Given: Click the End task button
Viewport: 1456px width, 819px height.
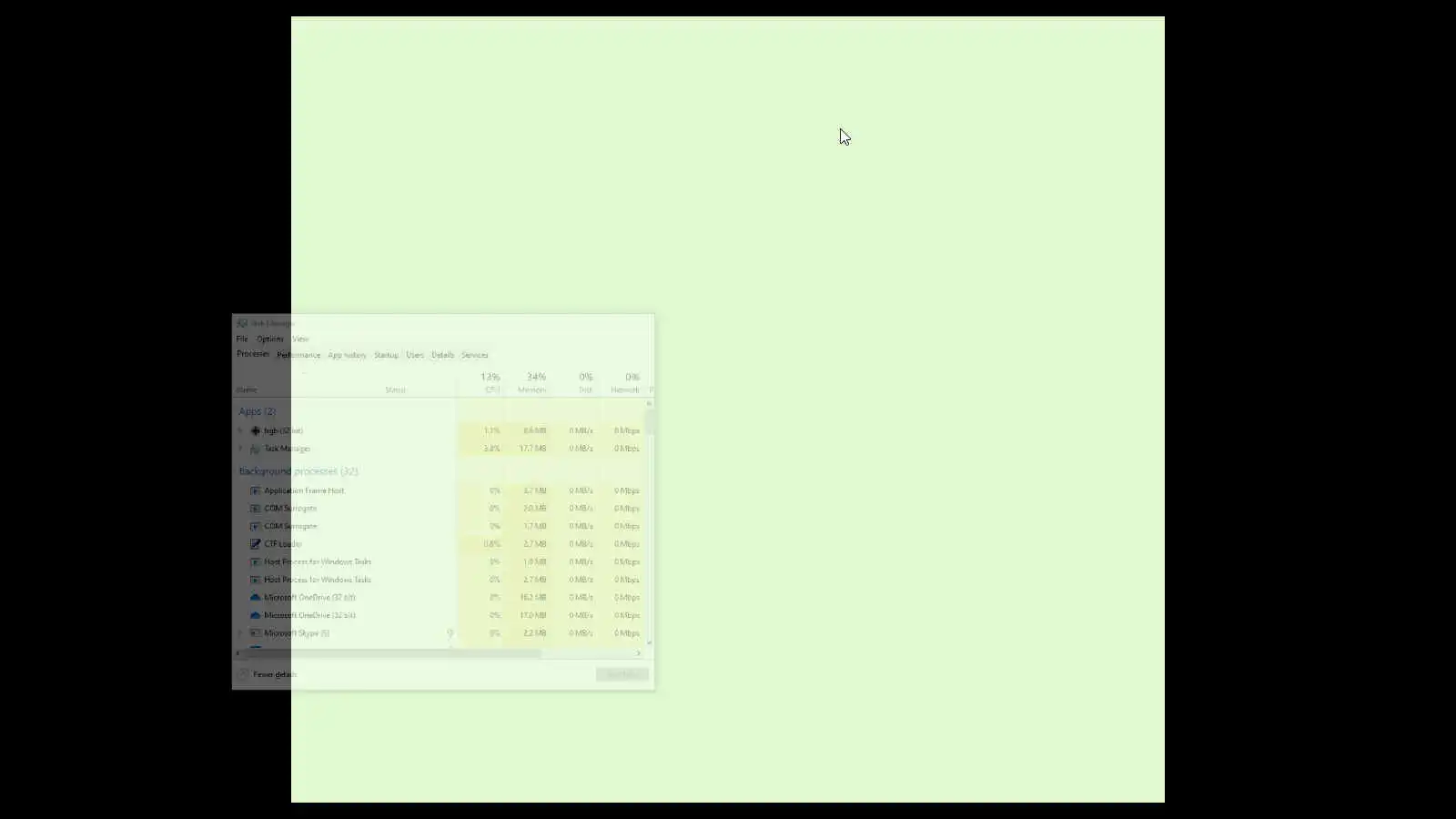Looking at the screenshot, I should 622,674.
